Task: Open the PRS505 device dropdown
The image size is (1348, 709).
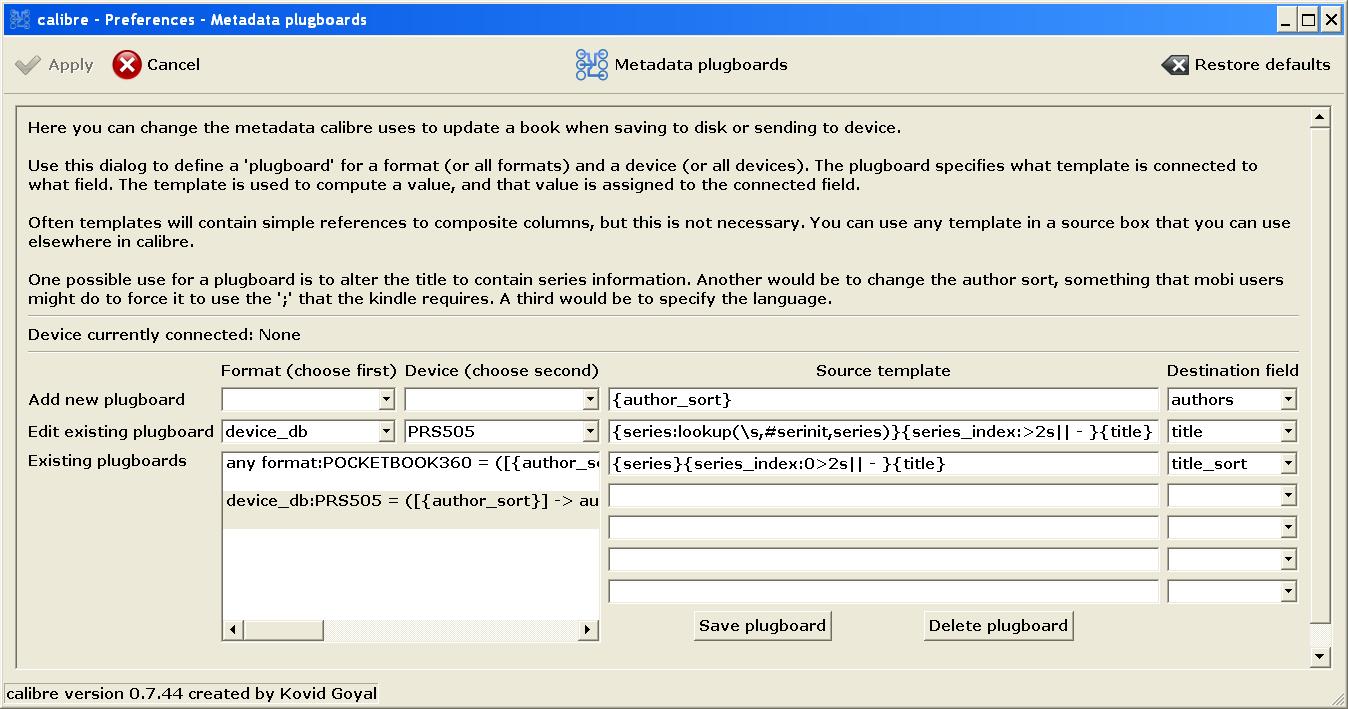Action: (589, 432)
